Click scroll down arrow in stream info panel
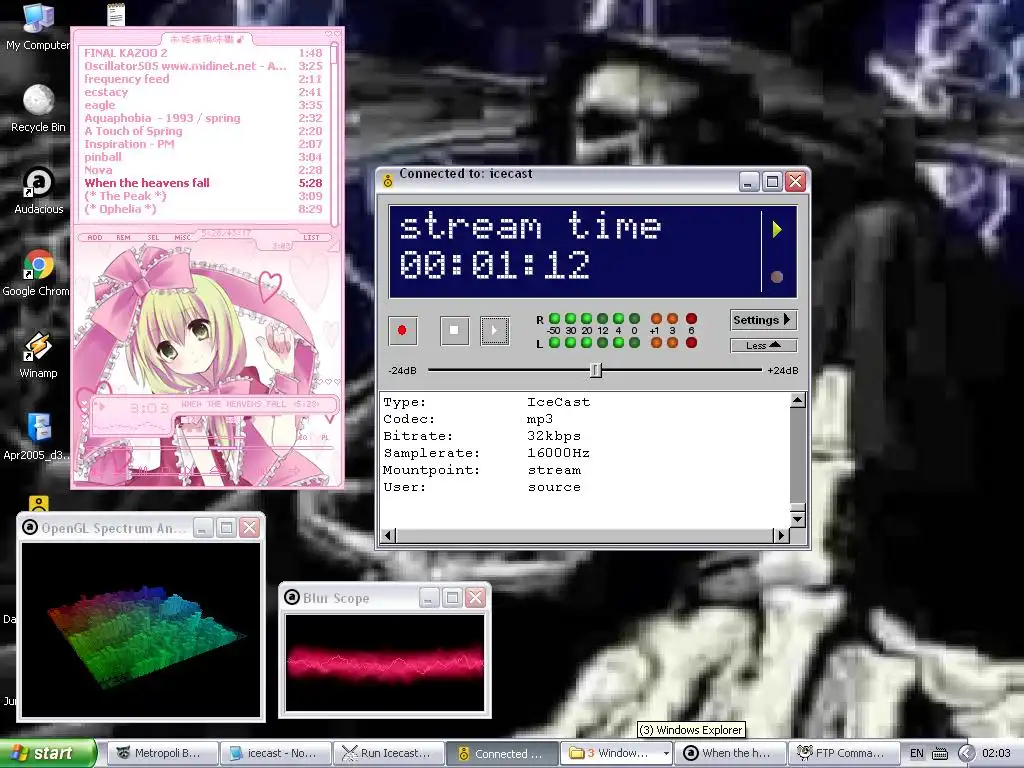 [797, 519]
